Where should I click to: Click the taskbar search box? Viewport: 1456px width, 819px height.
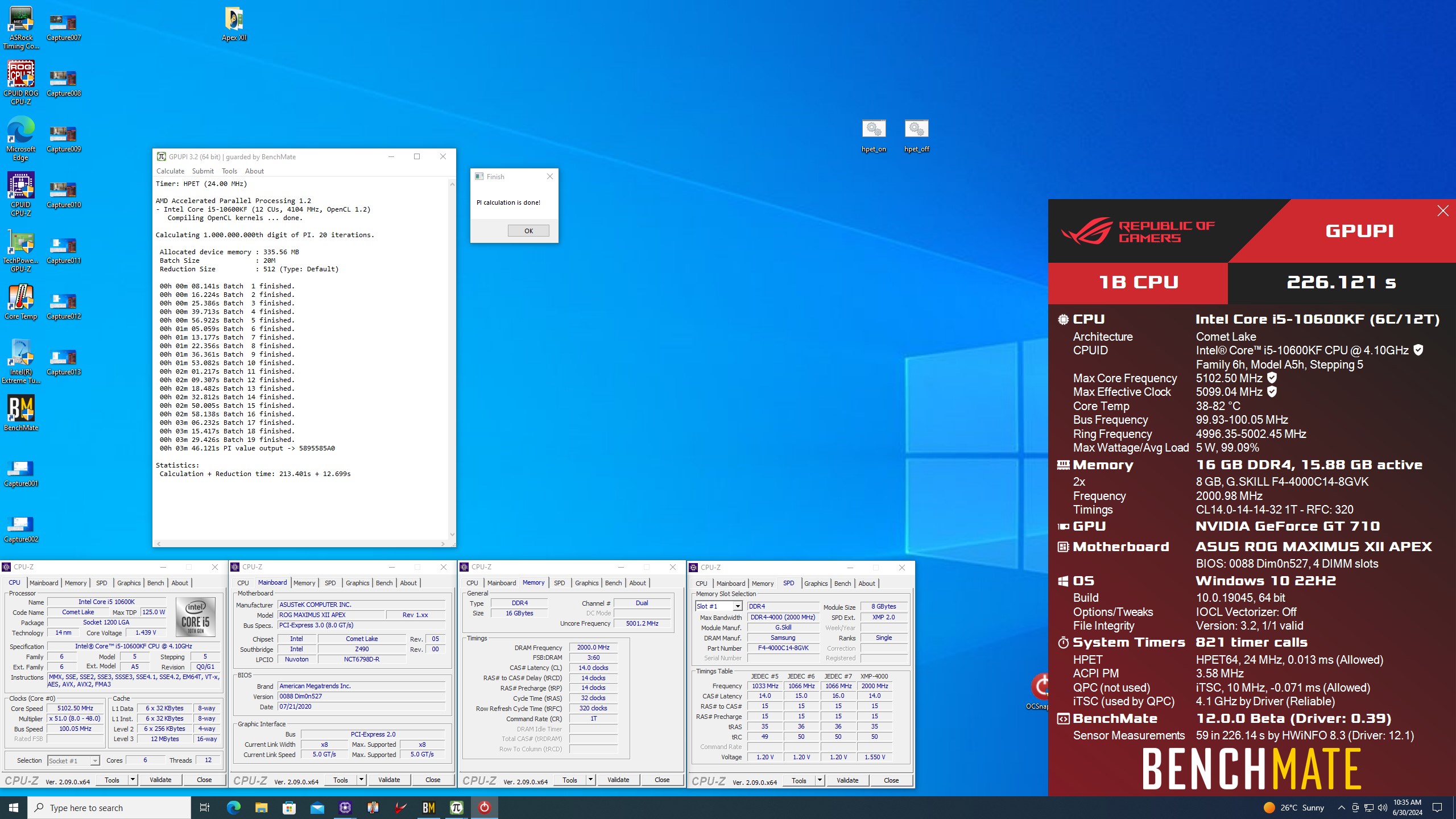(x=109, y=808)
